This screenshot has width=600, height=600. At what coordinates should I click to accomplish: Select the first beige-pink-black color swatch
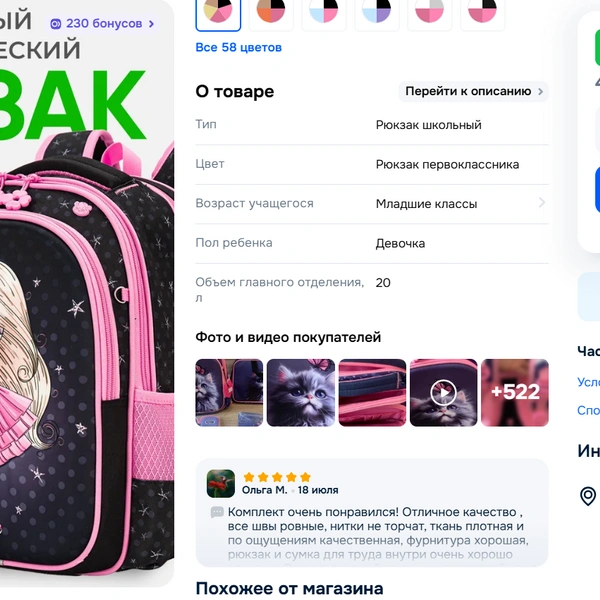[218, 13]
